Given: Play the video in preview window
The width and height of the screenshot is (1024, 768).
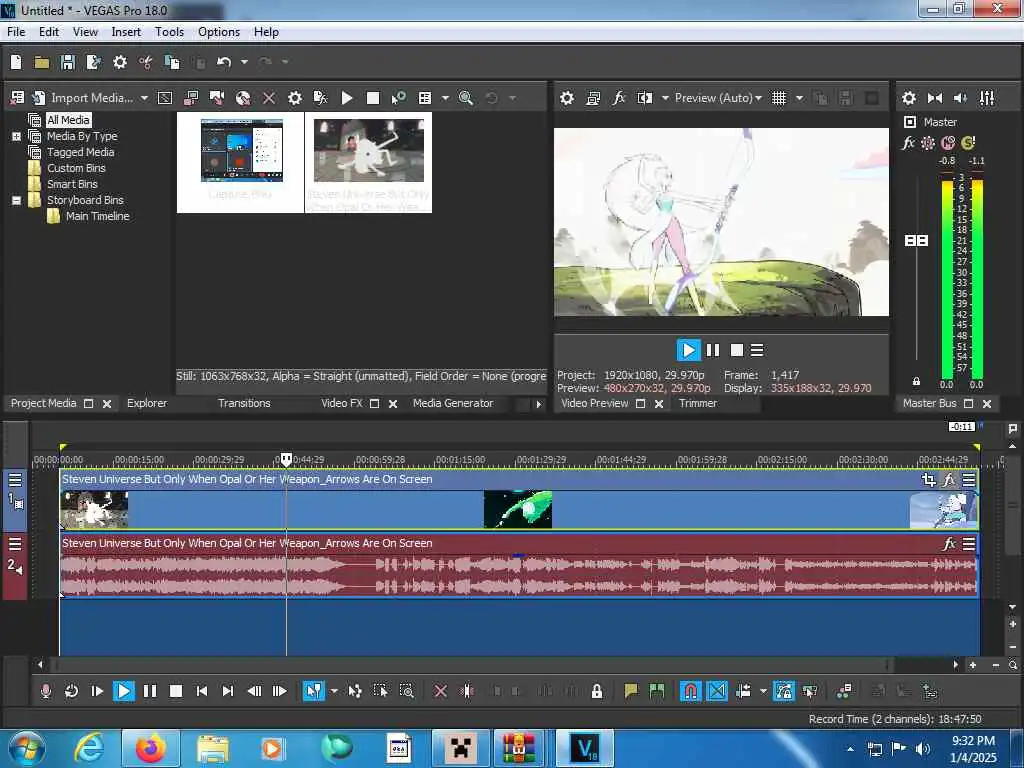Looking at the screenshot, I should 688,350.
